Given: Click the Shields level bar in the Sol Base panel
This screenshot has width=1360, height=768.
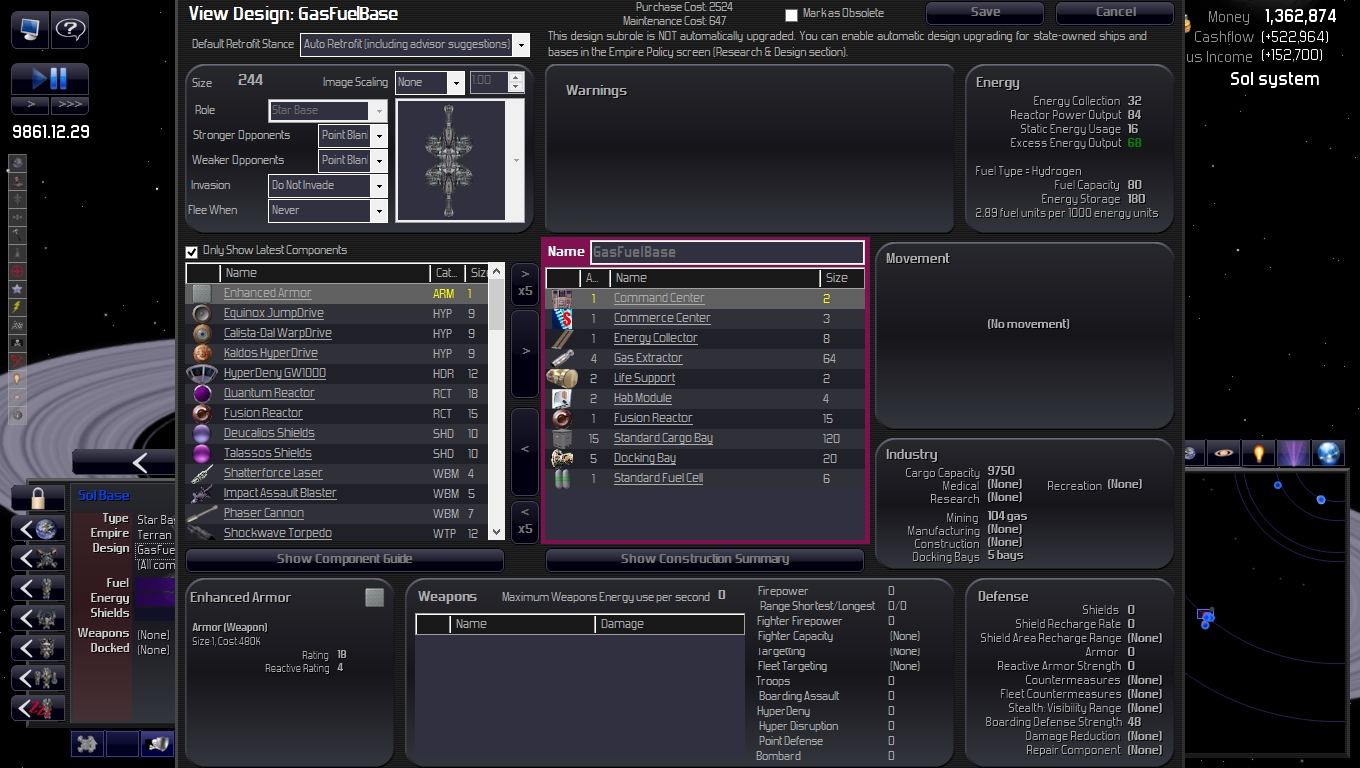Looking at the screenshot, I should [x=155, y=613].
